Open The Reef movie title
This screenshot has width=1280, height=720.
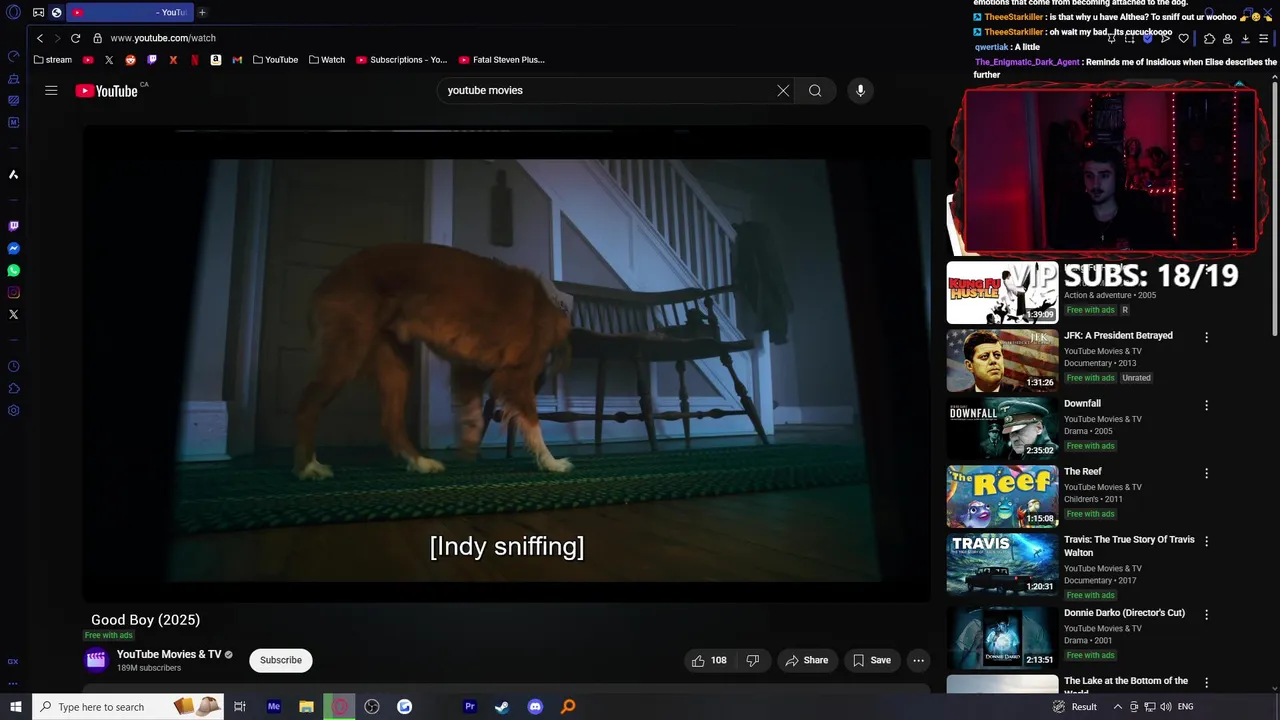pos(1083,472)
